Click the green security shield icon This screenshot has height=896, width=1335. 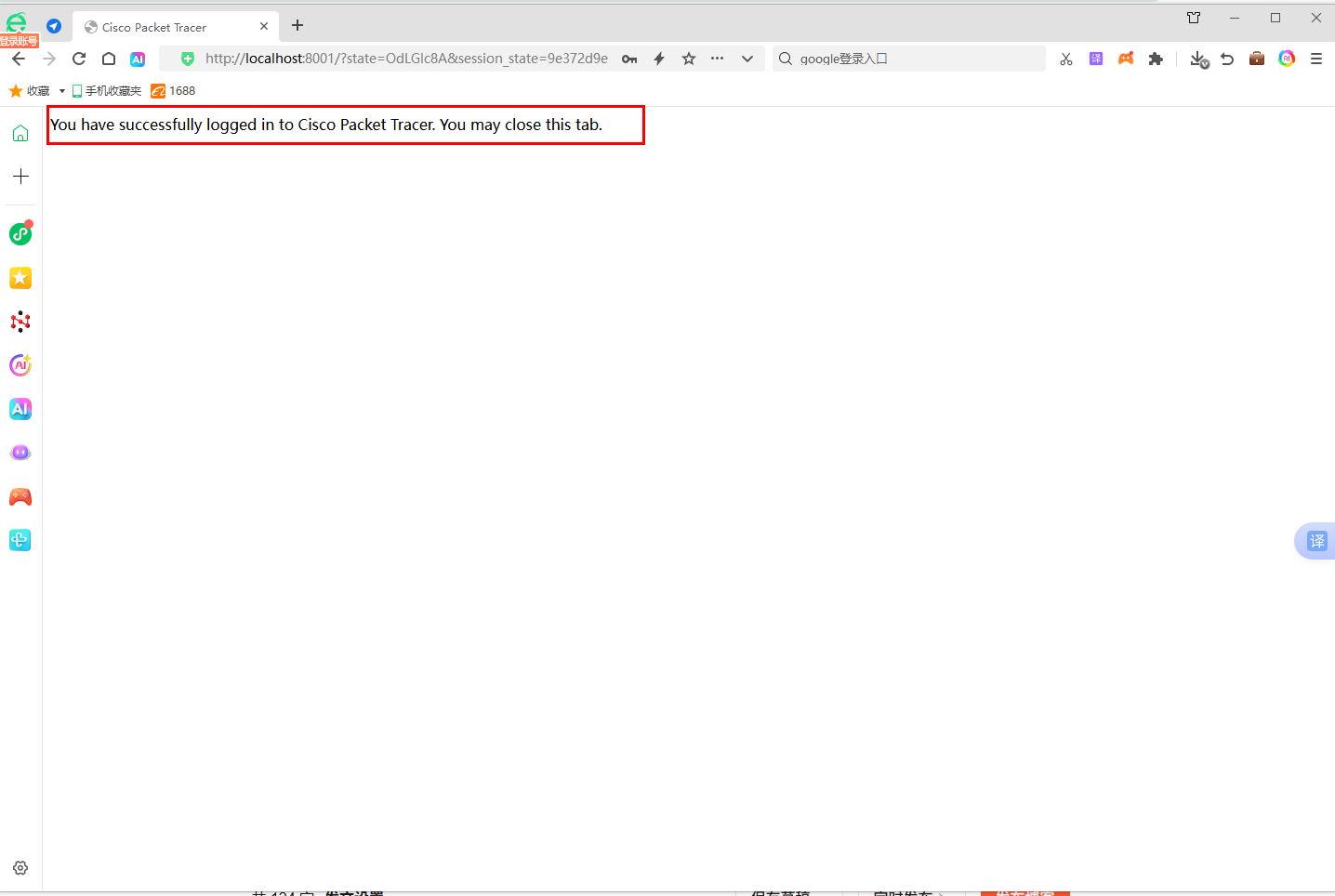(188, 59)
